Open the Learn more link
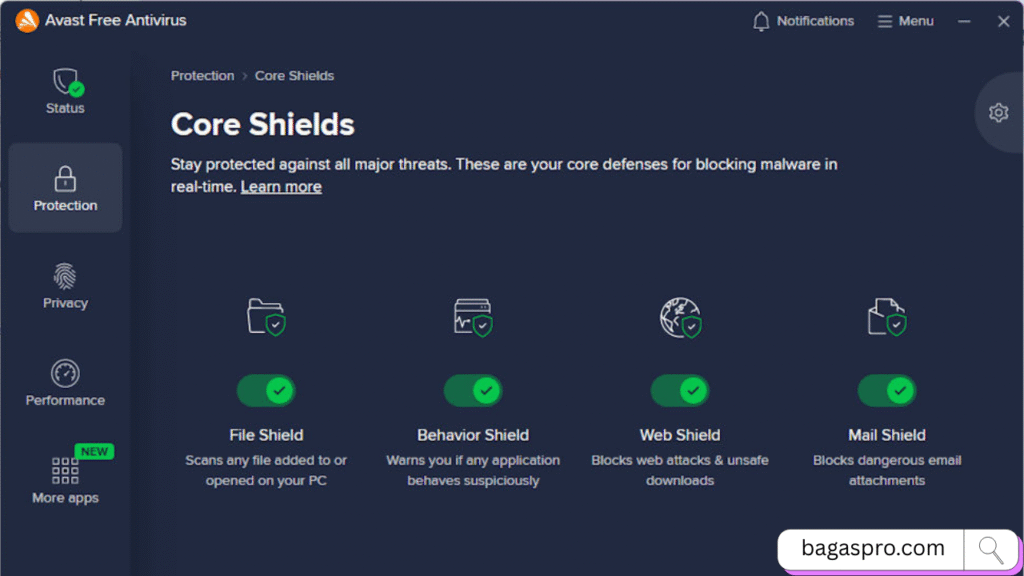This screenshot has width=1024, height=576. 281,186
